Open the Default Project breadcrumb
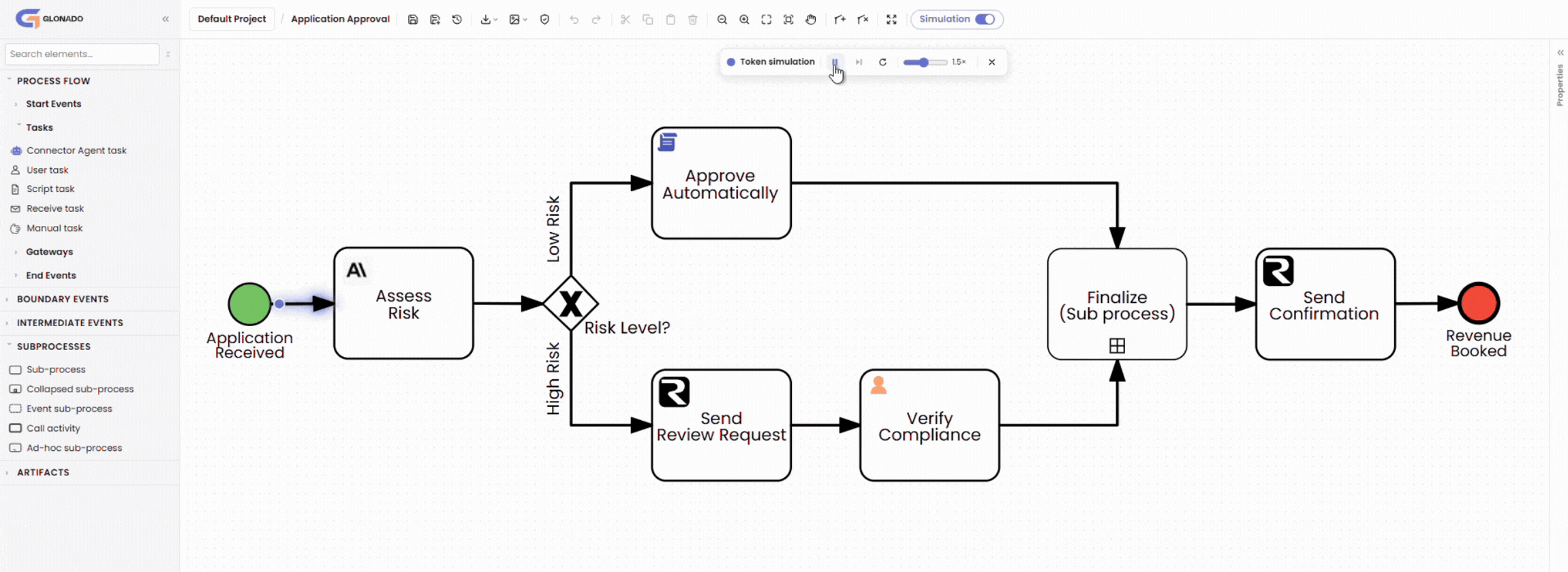 click(x=232, y=19)
